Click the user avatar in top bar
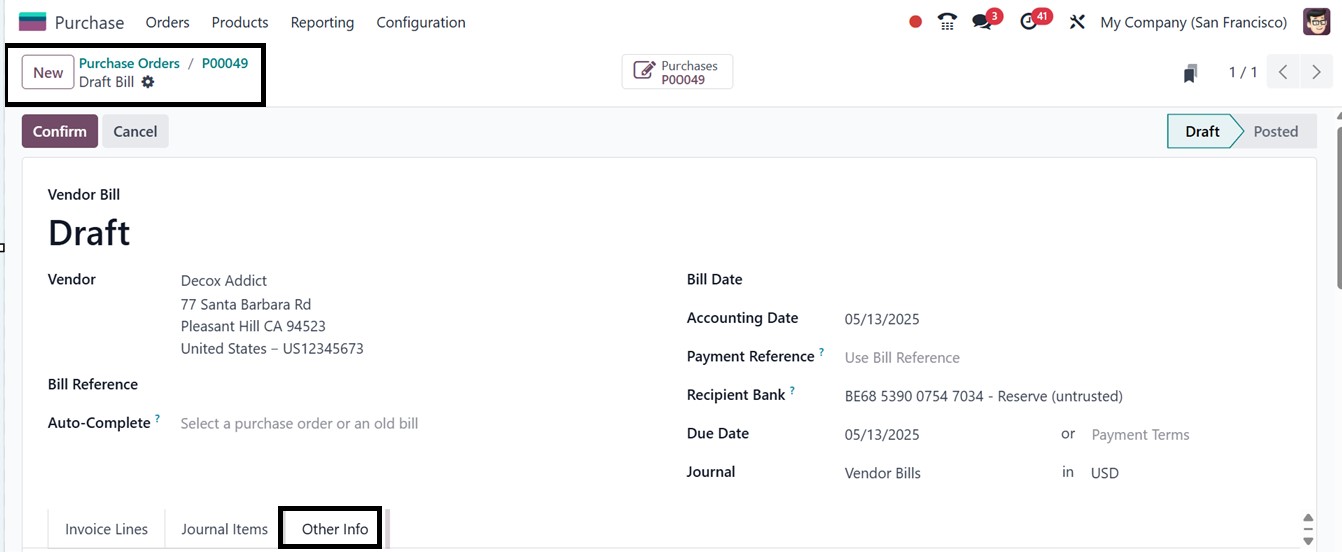Viewport: 1342px width, 552px height. click(x=1316, y=22)
